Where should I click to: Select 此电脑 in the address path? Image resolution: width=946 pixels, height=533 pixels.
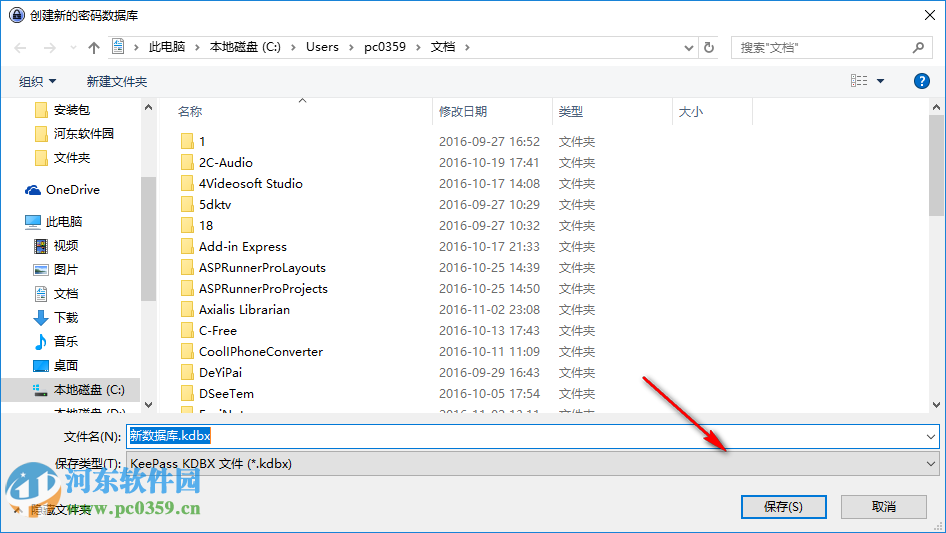click(x=167, y=47)
